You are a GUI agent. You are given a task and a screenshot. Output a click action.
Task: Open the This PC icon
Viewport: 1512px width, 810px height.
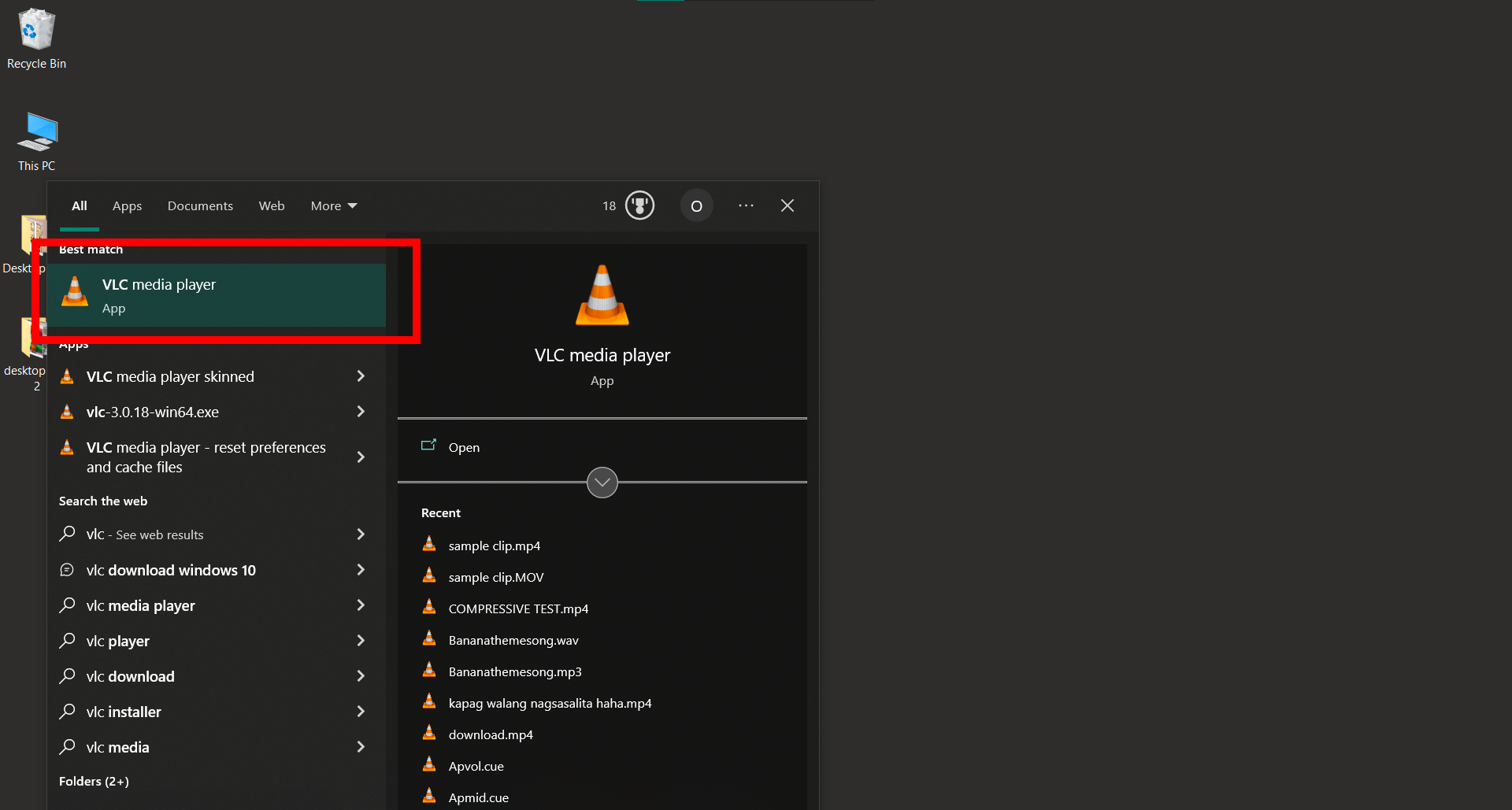point(36,134)
